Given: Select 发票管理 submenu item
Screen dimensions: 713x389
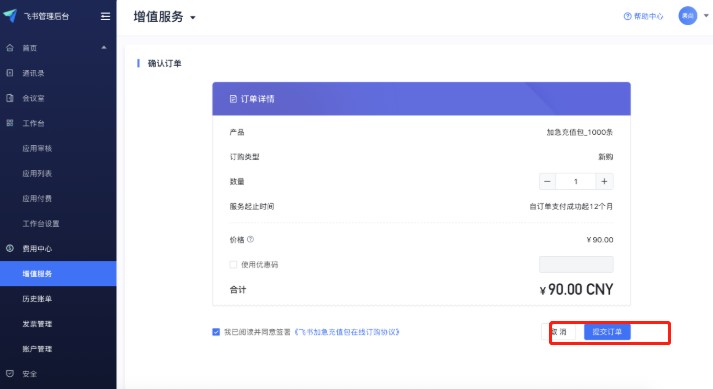Looking at the screenshot, I should tap(37, 323).
